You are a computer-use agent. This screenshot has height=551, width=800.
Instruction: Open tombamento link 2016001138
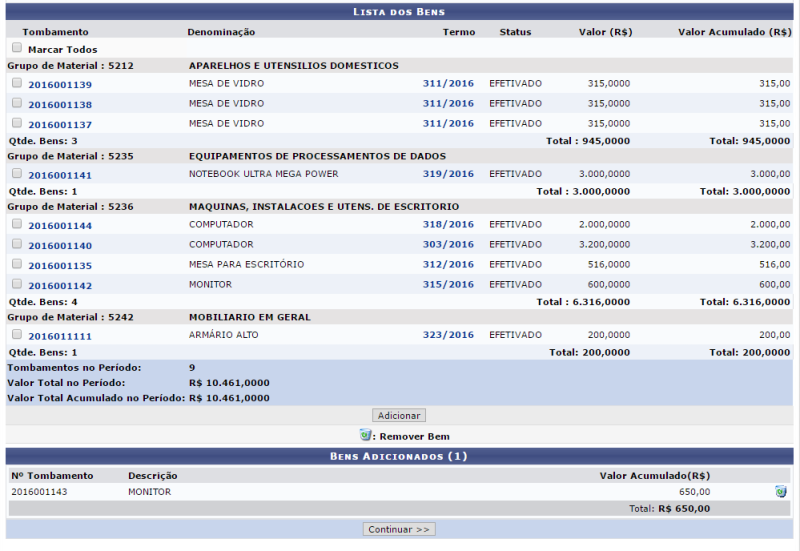pos(60,105)
